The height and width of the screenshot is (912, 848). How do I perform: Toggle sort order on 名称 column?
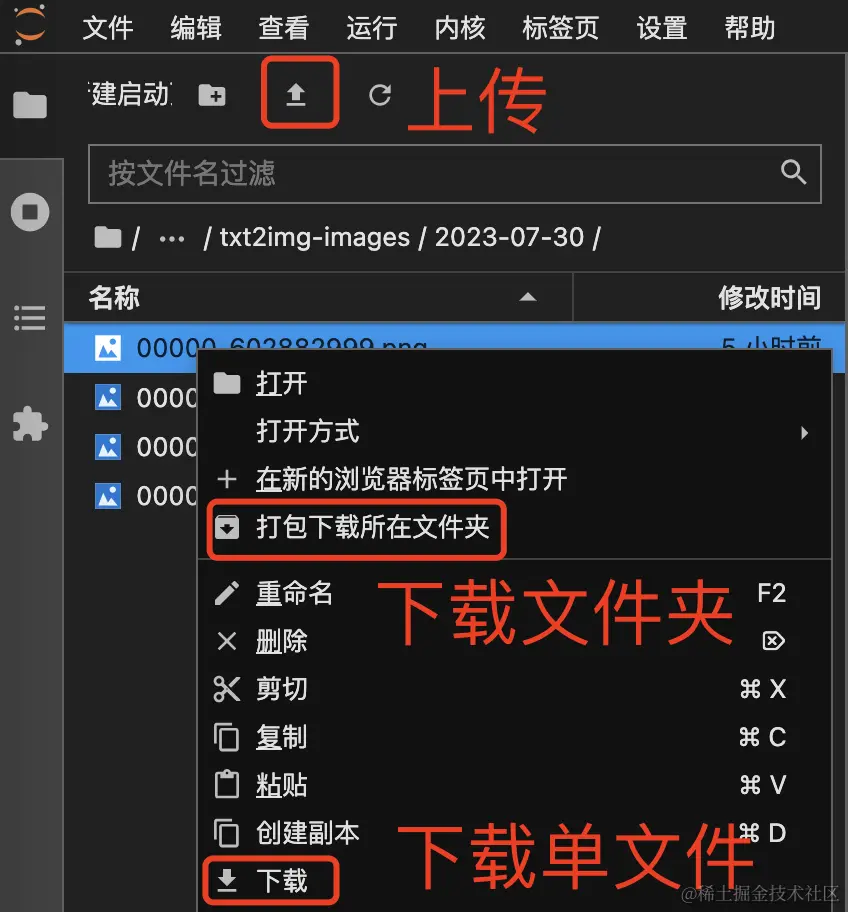[318, 297]
